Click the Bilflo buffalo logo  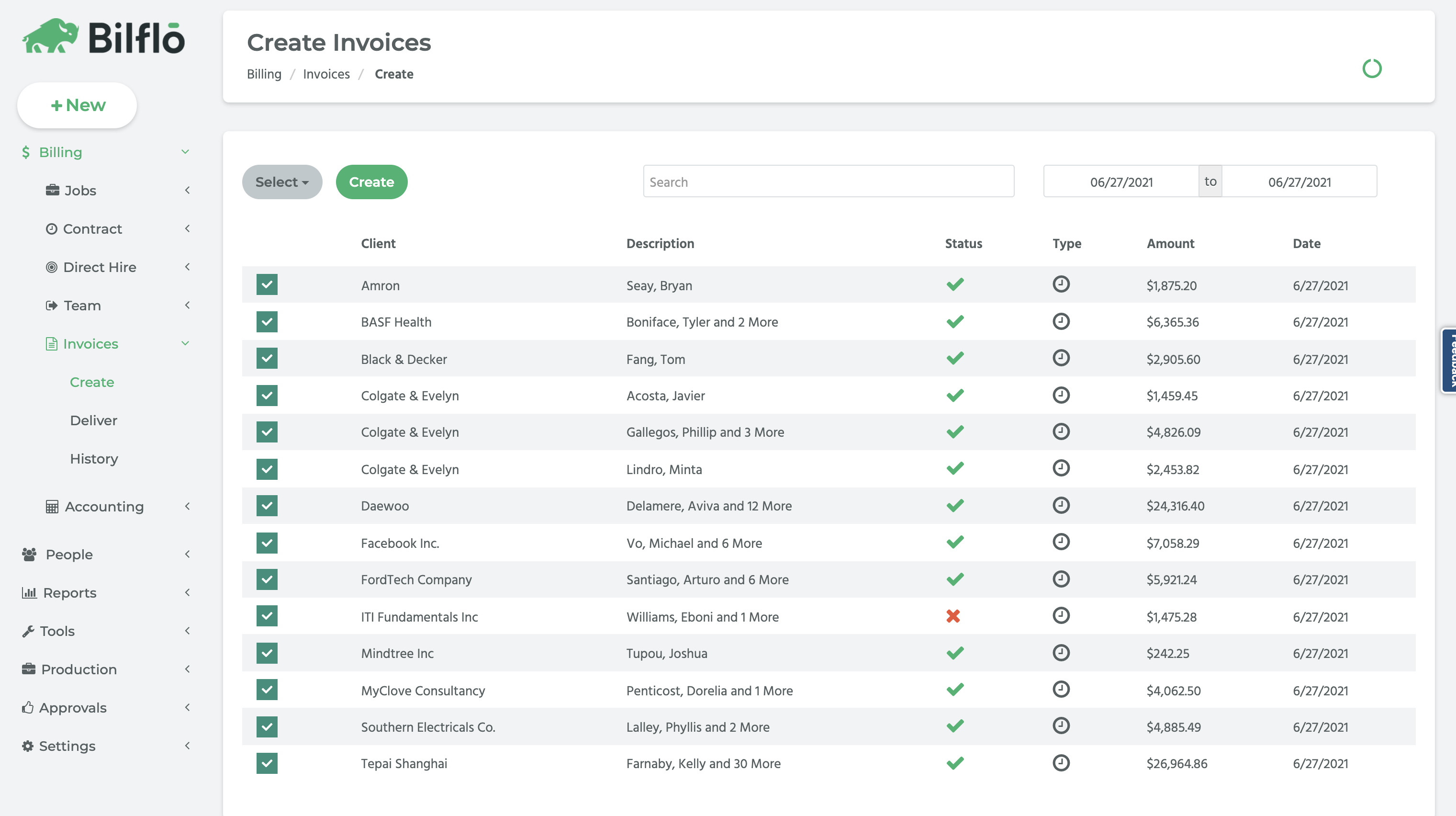tap(51, 36)
